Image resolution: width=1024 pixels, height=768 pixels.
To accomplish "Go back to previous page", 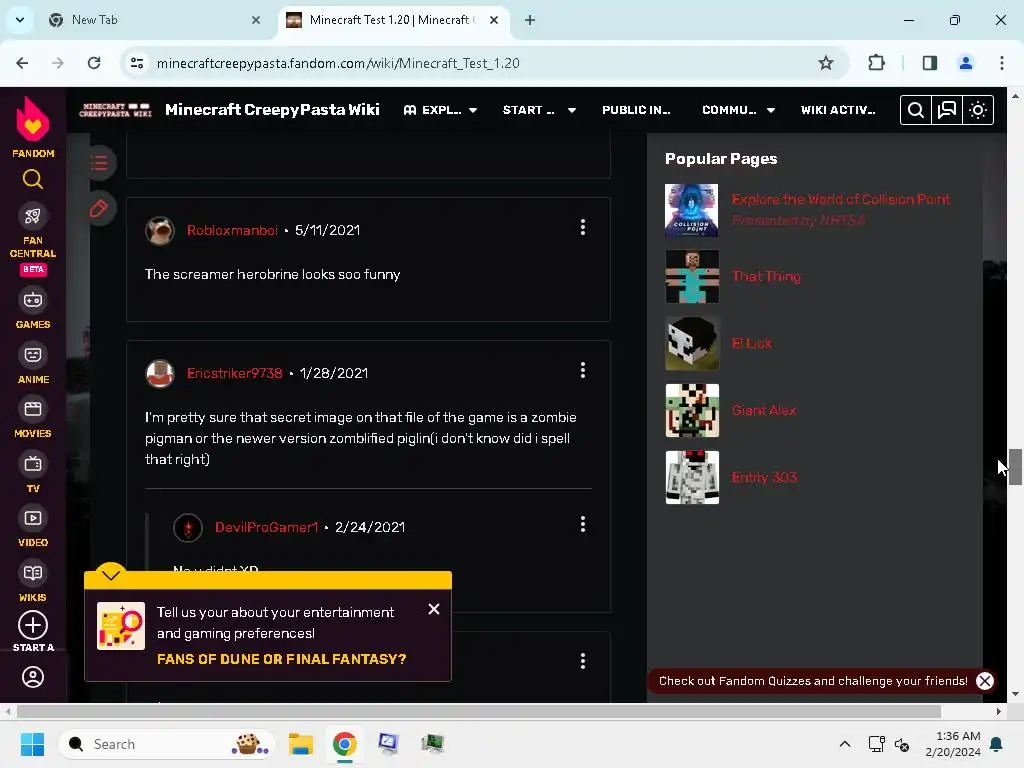I will click(22, 63).
